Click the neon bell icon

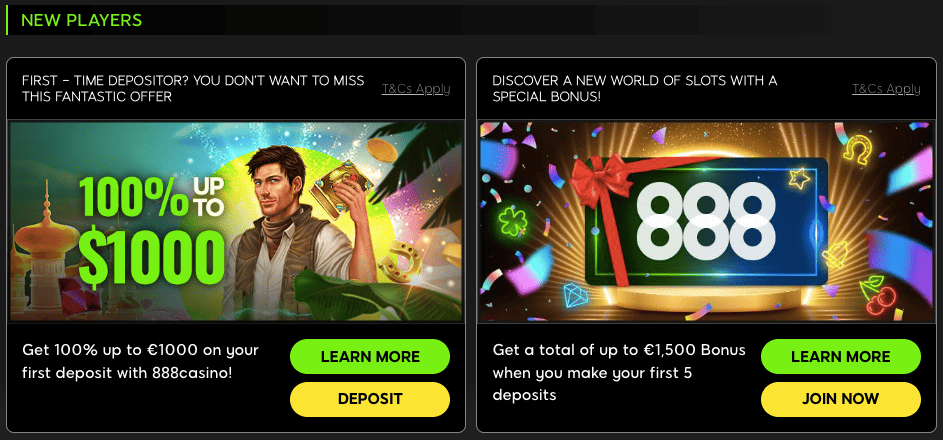(835, 255)
